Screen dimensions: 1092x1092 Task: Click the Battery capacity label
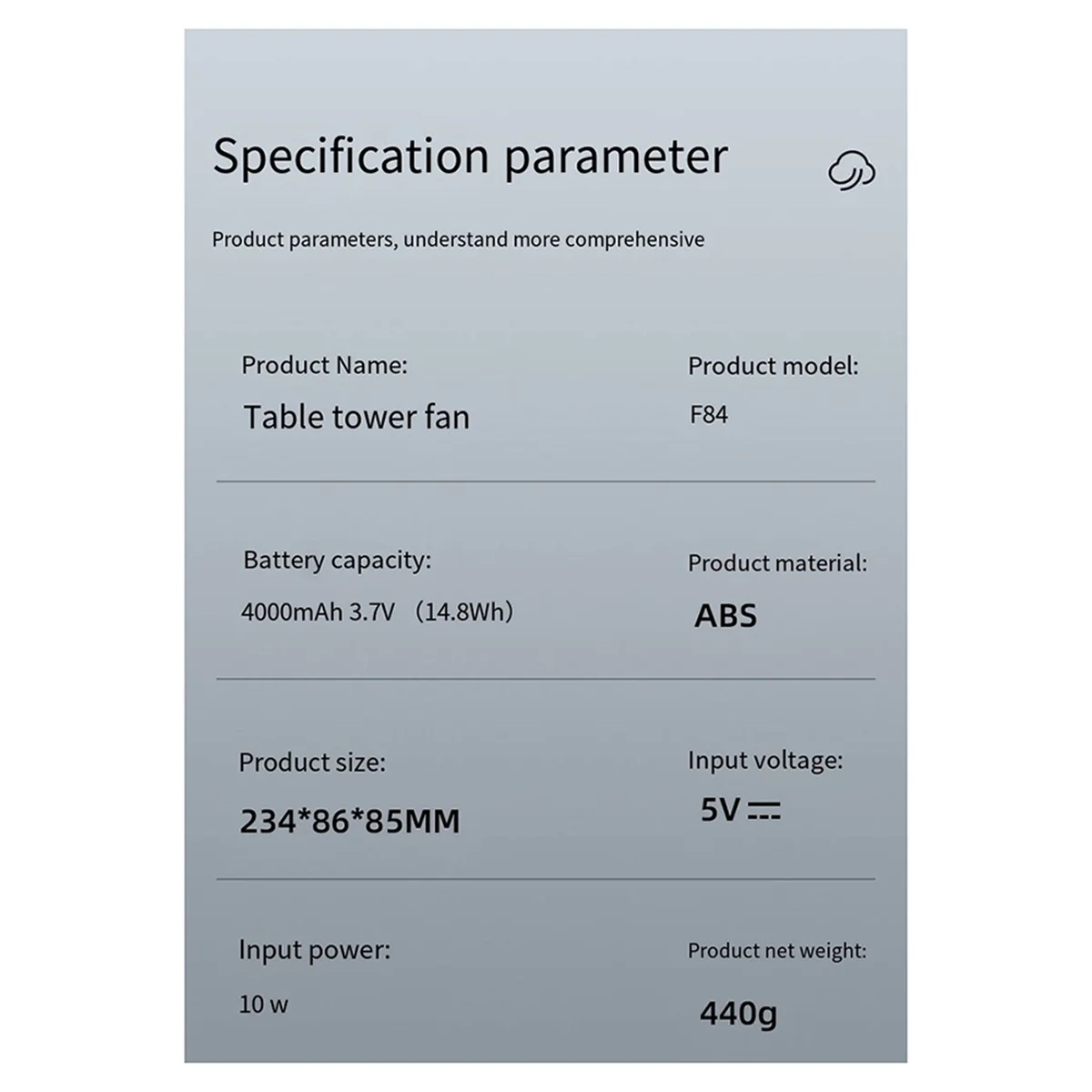coord(337,561)
